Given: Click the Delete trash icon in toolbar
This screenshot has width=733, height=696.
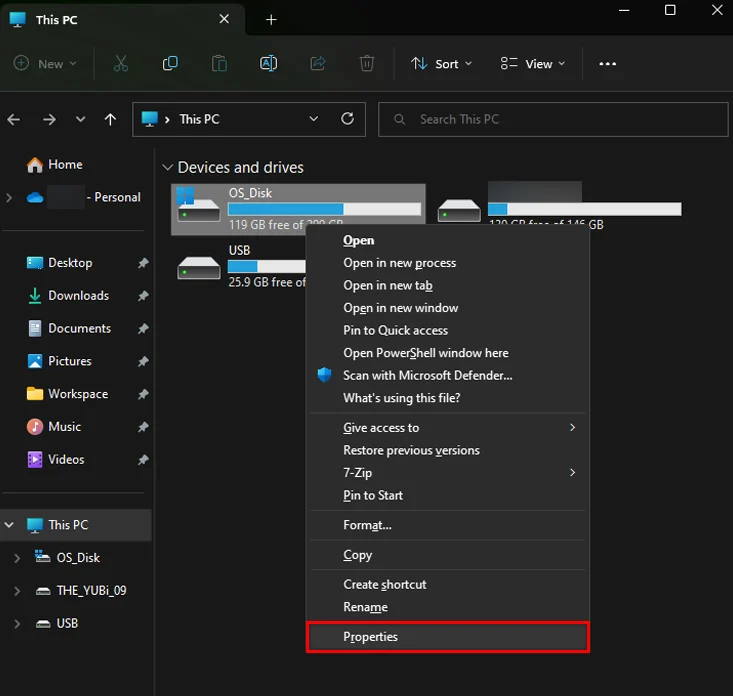Looking at the screenshot, I should coord(367,64).
